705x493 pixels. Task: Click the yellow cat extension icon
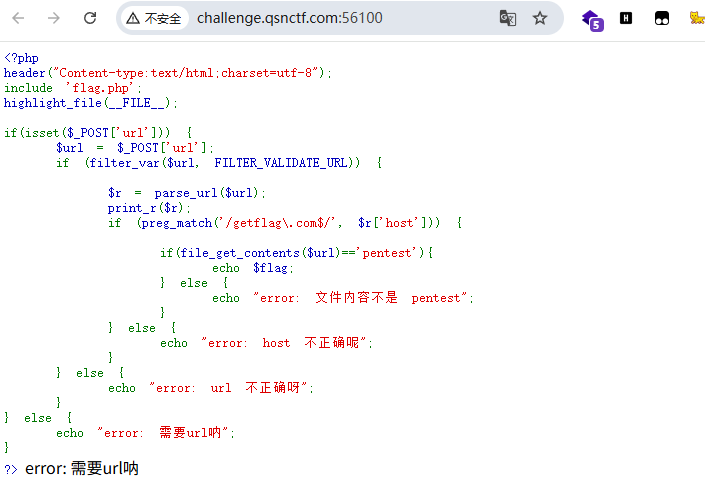[695, 18]
